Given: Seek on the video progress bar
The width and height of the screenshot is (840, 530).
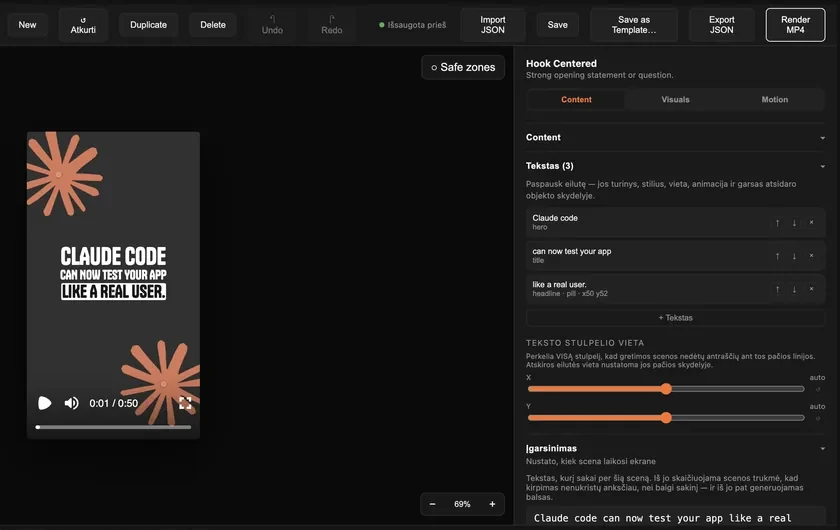Looking at the screenshot, I should [114, 427].
